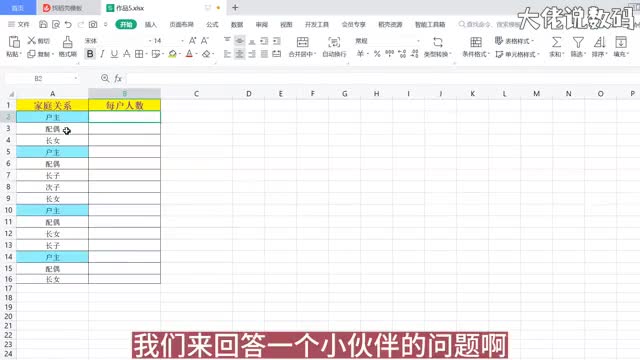
Task: Open the font name dropdown
Action: 150,41
